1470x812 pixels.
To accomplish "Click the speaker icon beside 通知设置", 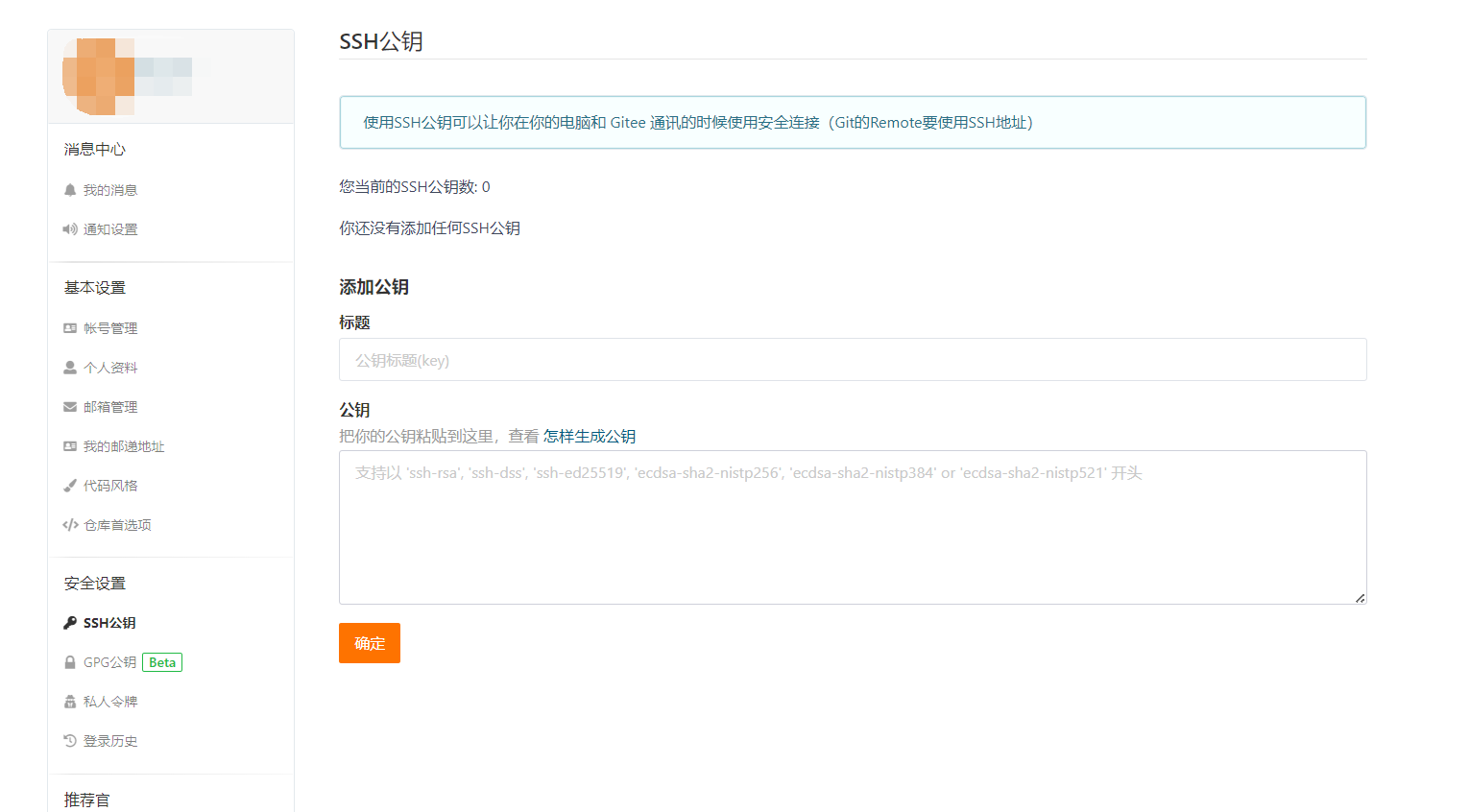I will 70,229.
